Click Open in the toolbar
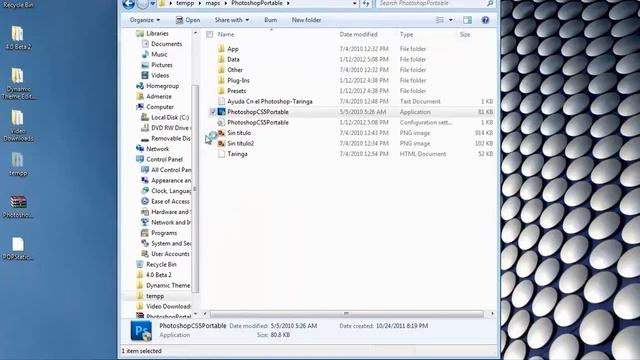 [188, 20]
